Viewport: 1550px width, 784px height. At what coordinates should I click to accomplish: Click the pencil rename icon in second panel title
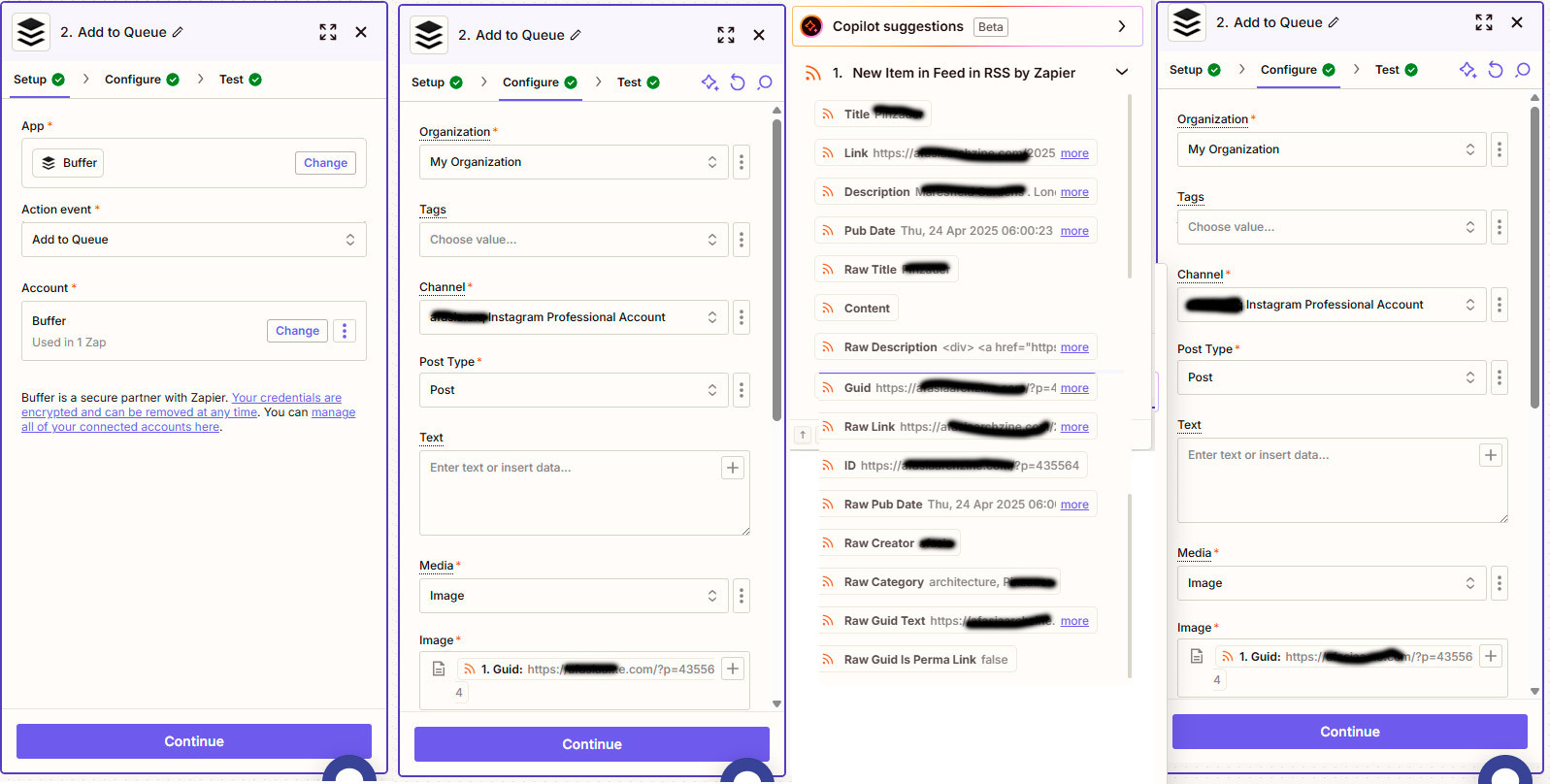(x=576, y=35)
